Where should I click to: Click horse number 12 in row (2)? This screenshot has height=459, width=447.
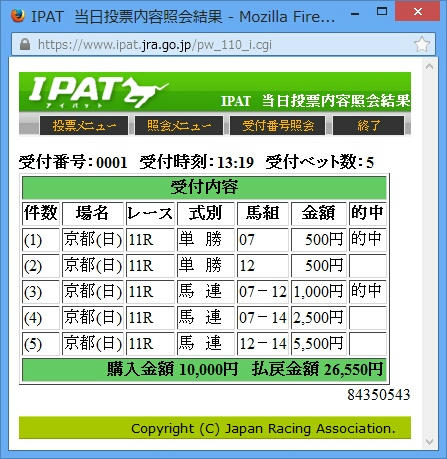[x=263, y=266]
